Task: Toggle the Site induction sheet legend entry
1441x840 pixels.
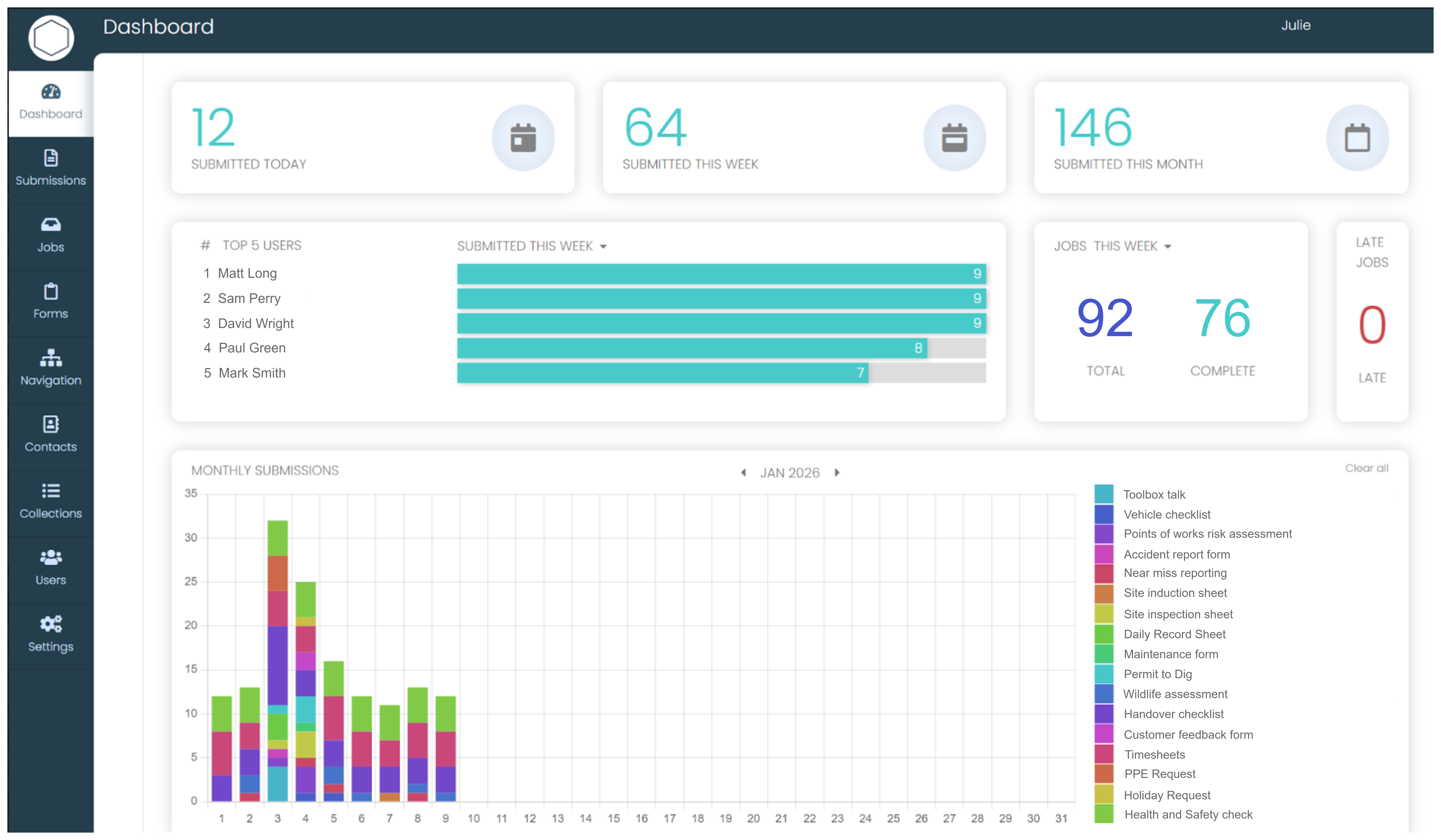Action: tap(1161, 594)
